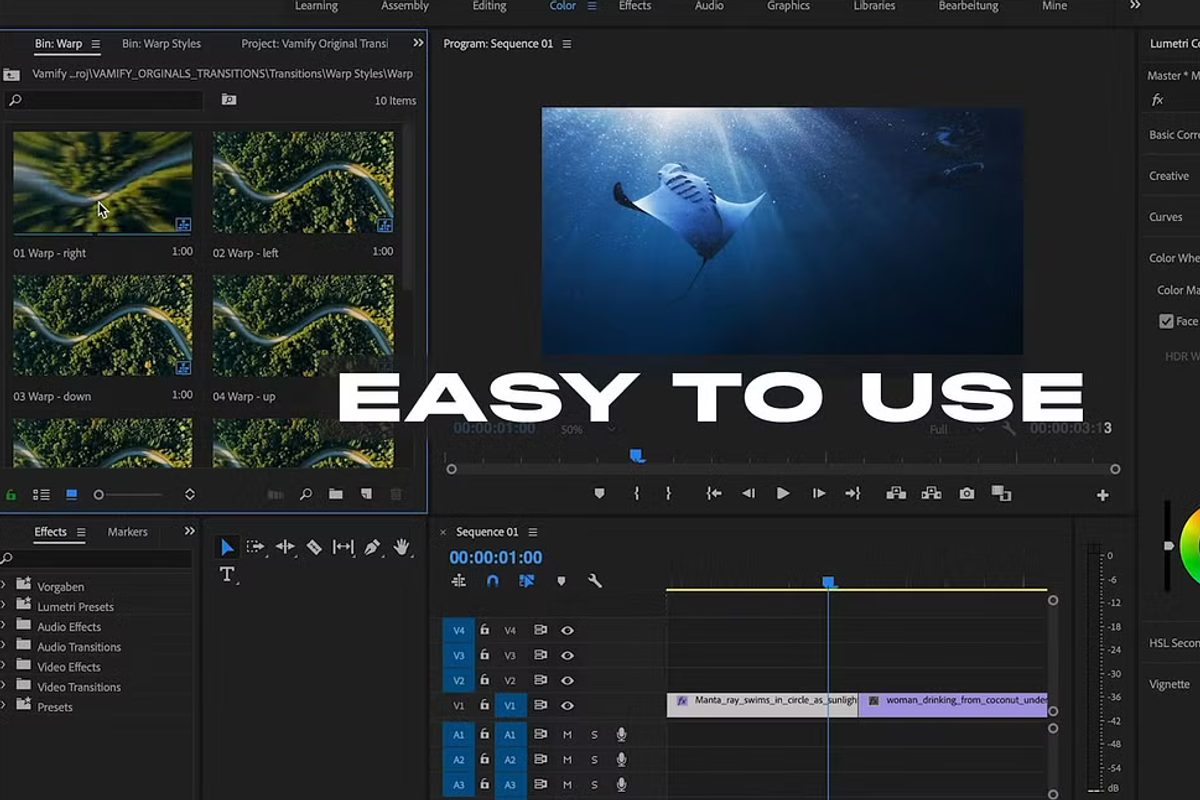Show hidden workspaces with overflow chevron
Screen dimensions: 1200x800
coord(1135,6)
